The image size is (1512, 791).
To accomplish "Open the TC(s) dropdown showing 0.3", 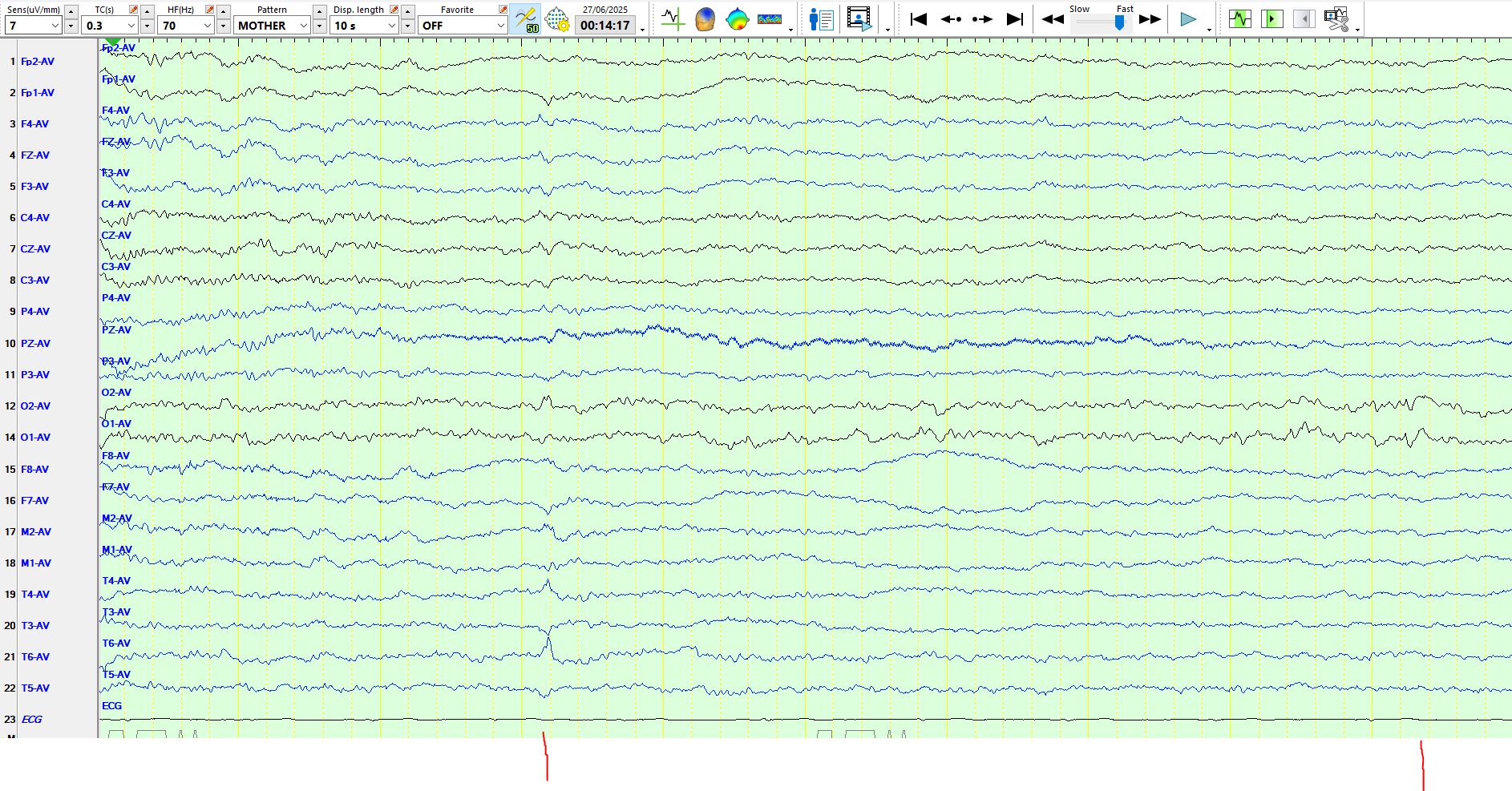I will pyautogui.click(x=110, y=26).
